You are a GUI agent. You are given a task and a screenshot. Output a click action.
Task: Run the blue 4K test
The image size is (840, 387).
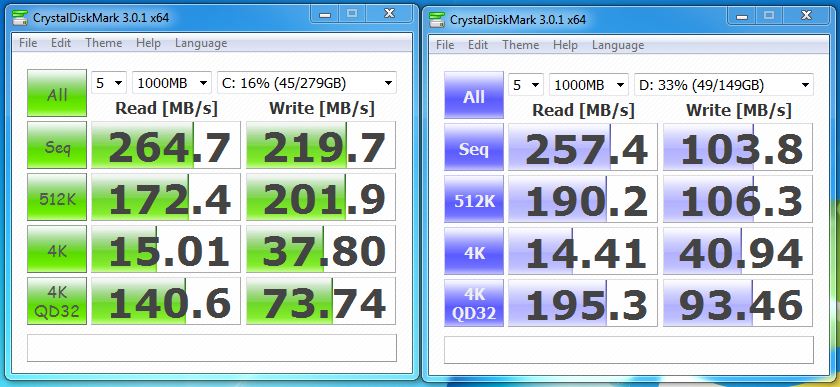click(x=474, y=251)
